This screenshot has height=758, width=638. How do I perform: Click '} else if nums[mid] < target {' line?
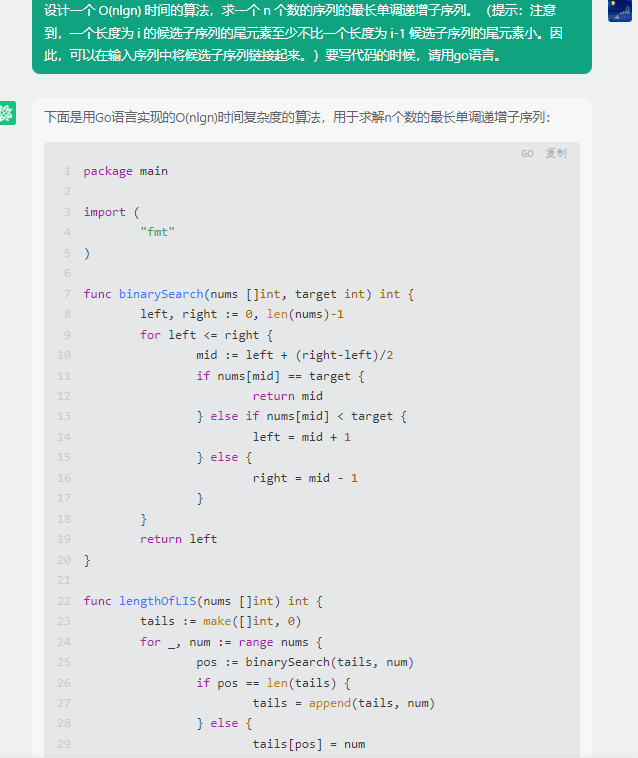pos(302,416)
